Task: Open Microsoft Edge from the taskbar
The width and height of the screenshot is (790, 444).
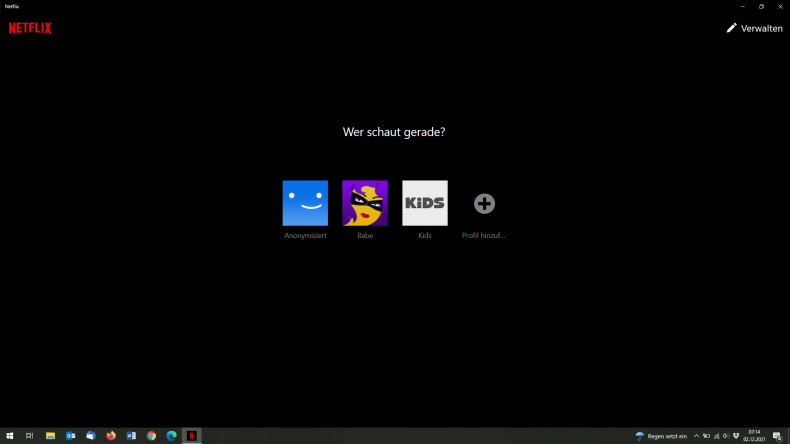Action: (171, 436)
